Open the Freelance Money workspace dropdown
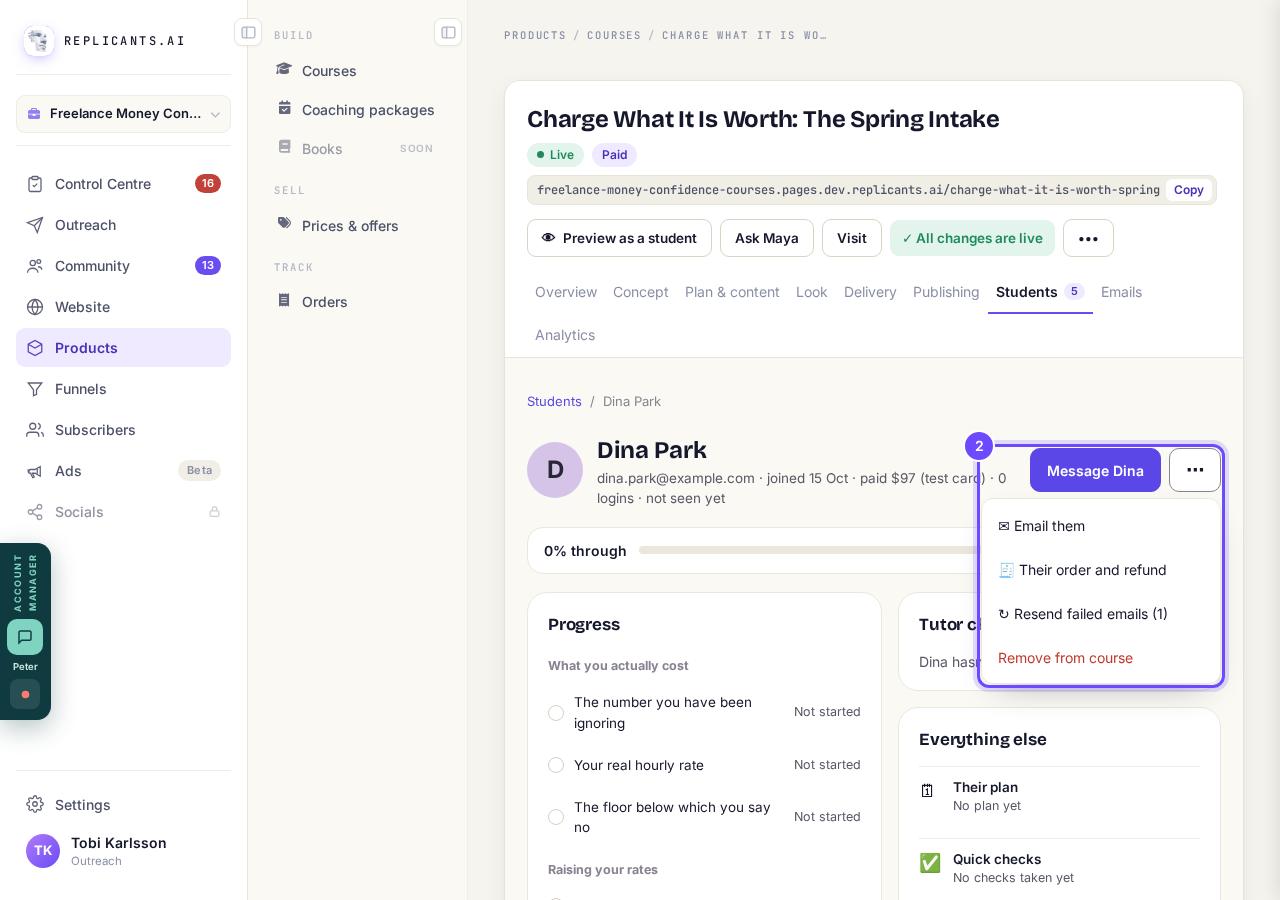This screenshot has height=900, width=1280. tap(123, 114)
